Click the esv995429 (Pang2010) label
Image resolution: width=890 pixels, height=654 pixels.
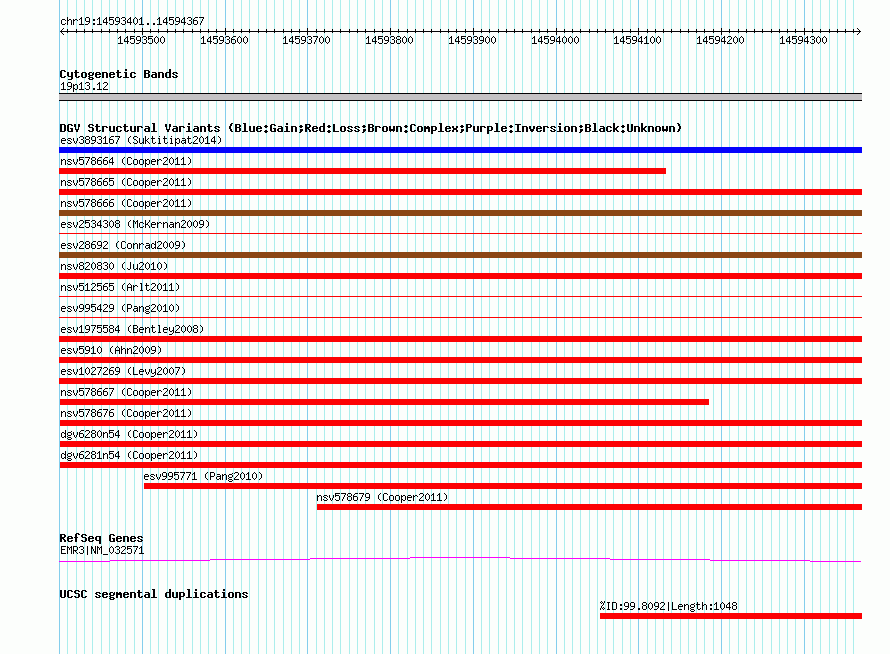click(x=120, y=308)
